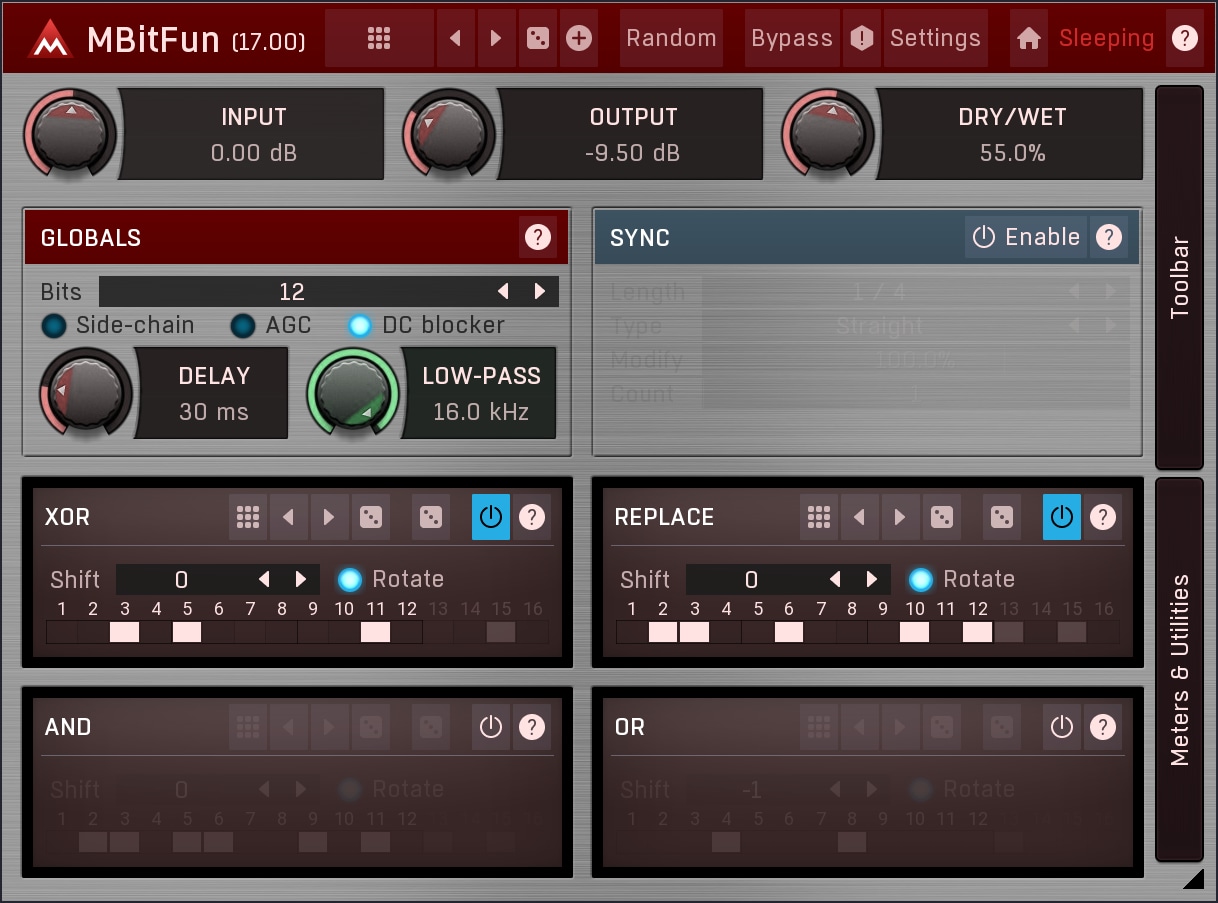Open GLOBALS help question mark

[x=538, y=238]
